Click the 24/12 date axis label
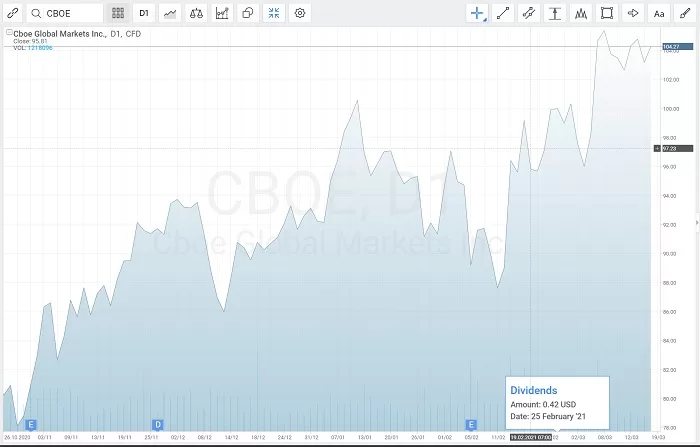This screenshot has height=447, width=700. (284, 437)
